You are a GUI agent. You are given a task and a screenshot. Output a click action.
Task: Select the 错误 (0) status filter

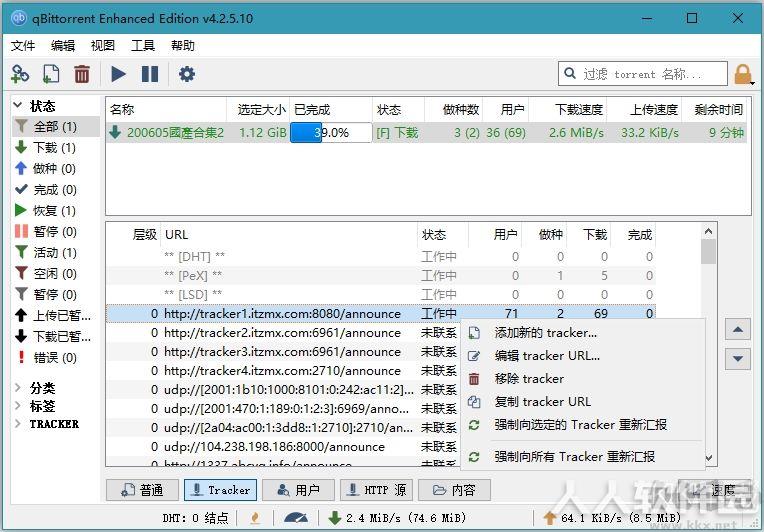point(56,358)
